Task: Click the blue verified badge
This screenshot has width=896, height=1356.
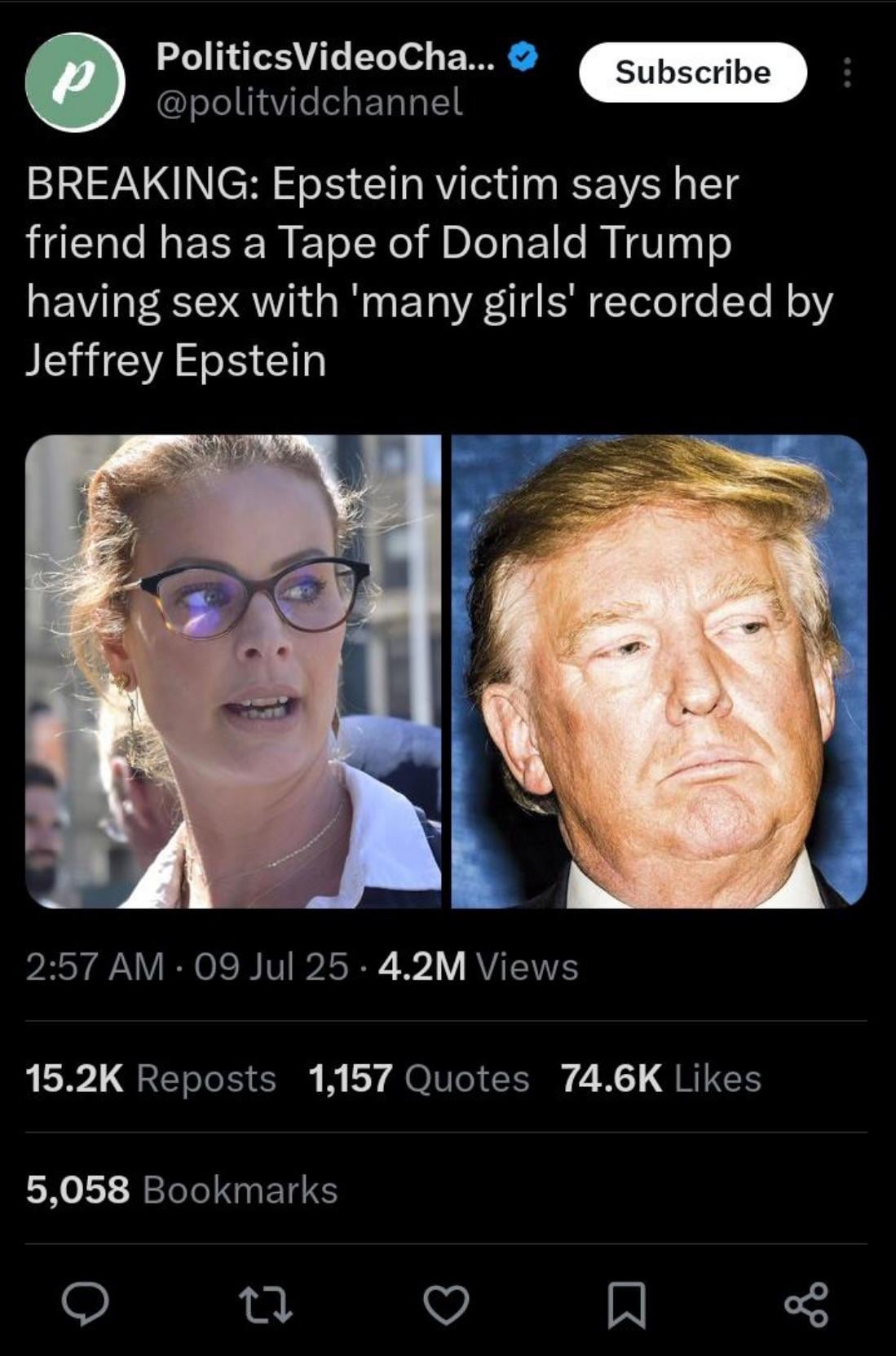Action: click(523, 57)
